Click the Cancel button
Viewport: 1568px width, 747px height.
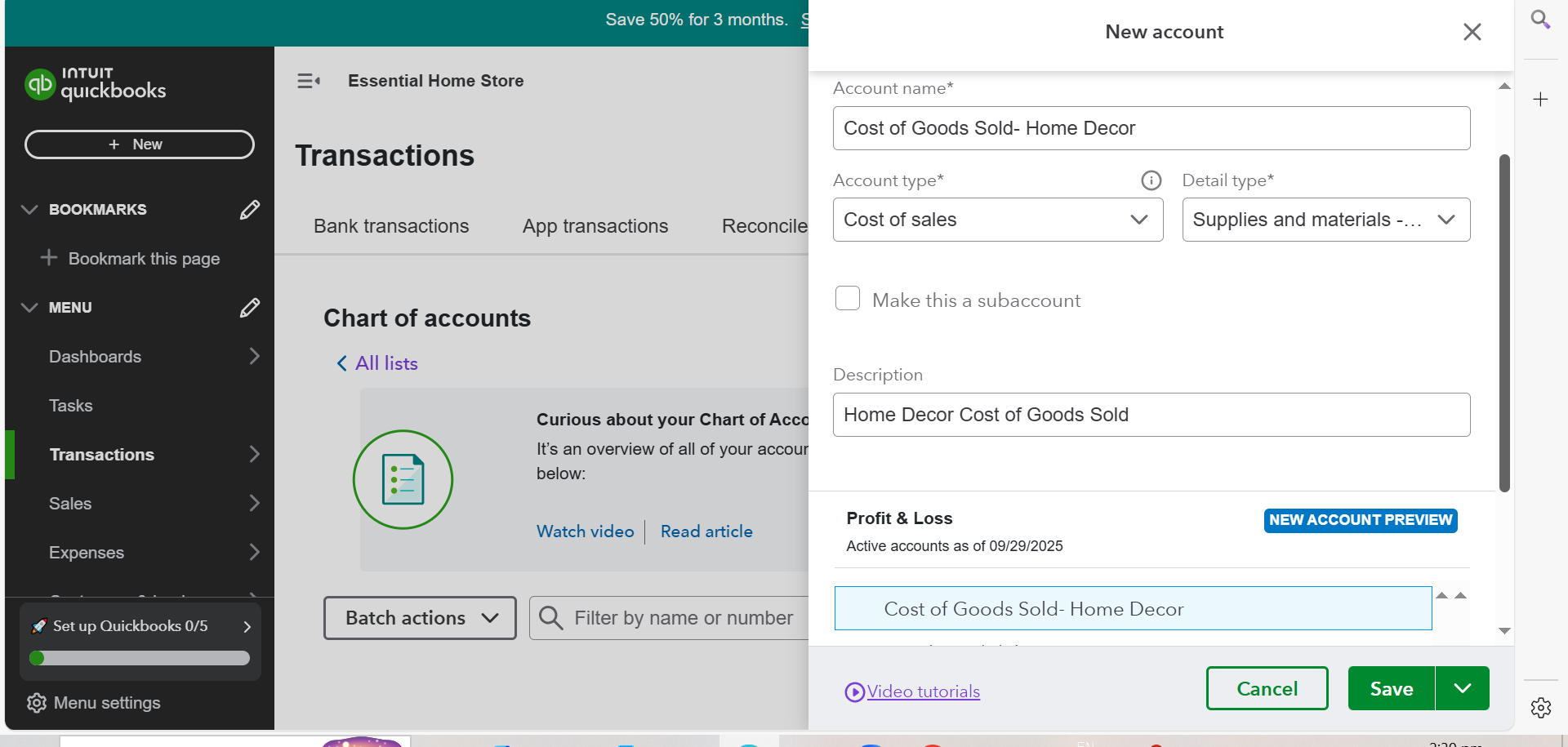[1267, 688]
